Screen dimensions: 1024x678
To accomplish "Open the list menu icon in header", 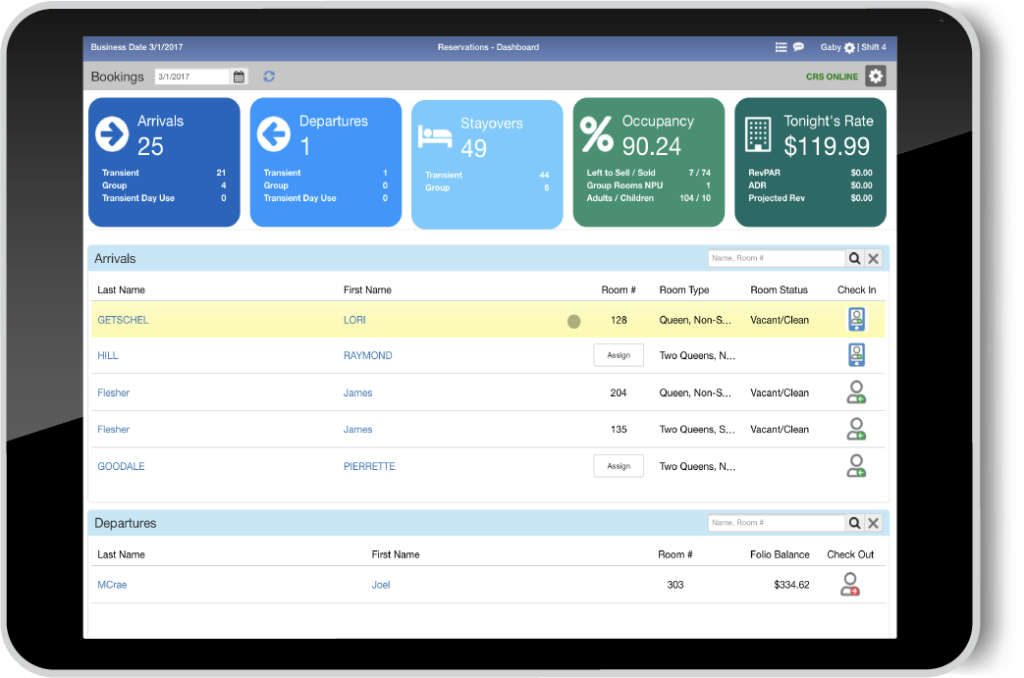I will pyautogui.click(x=780, y=47).
